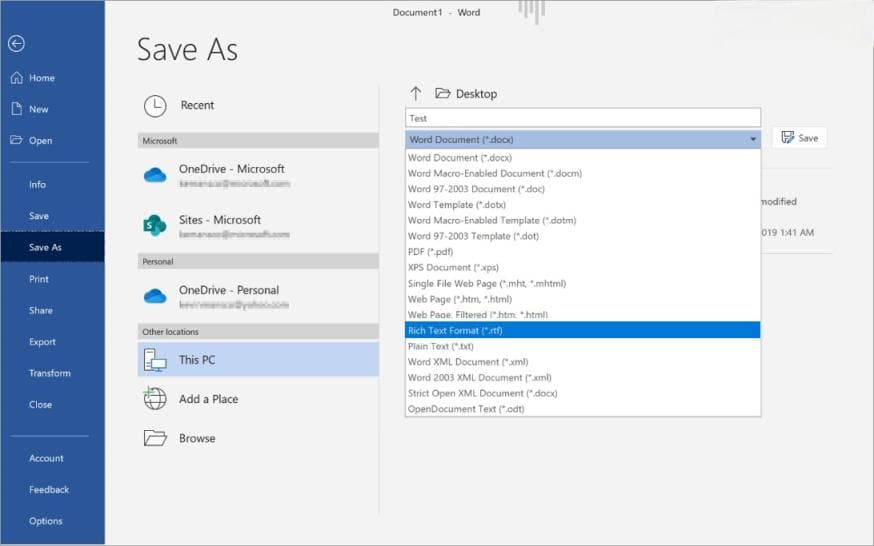Click the Save button
The image size is (874, 546).
[799, 138]
